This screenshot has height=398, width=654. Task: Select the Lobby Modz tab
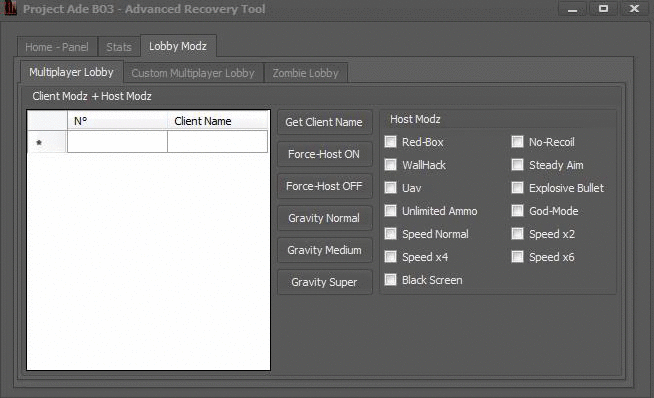coord(178,46)
